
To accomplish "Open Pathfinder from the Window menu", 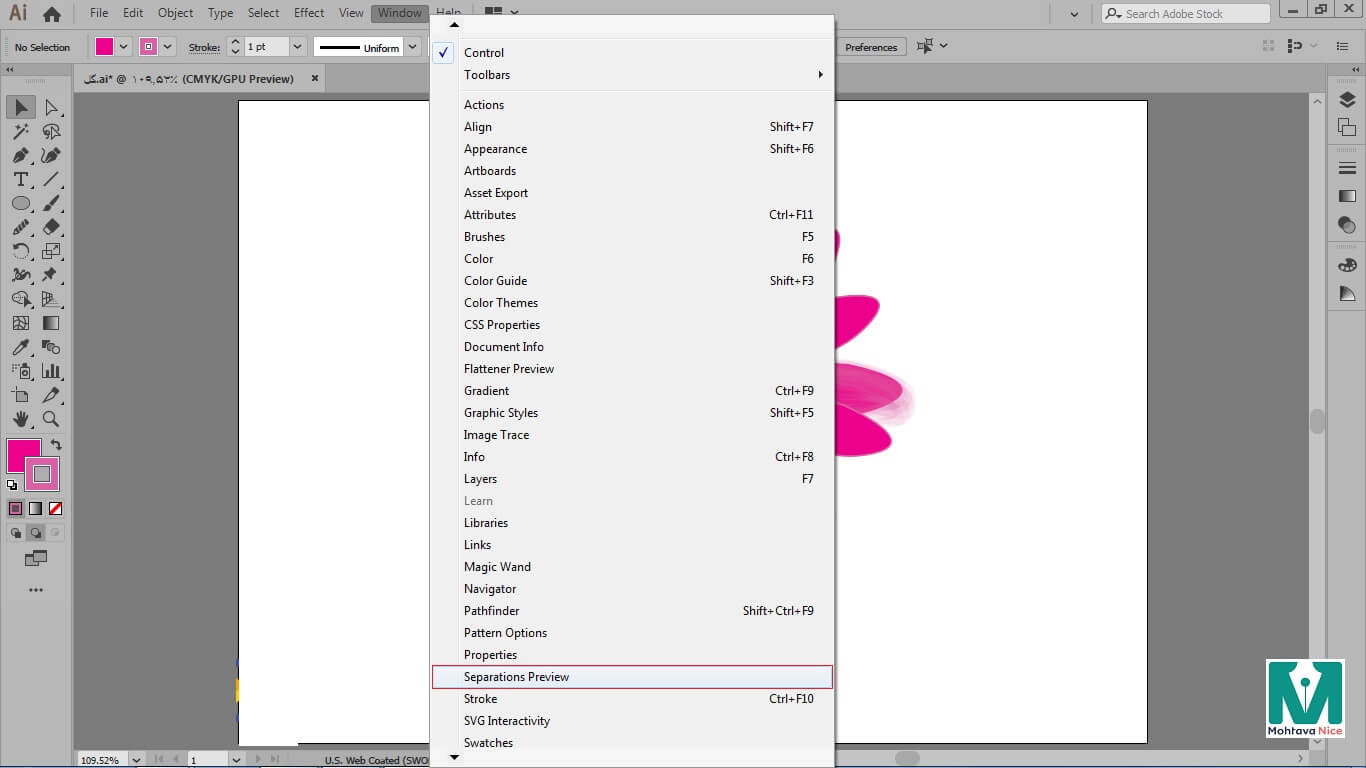I will point(491,611).
